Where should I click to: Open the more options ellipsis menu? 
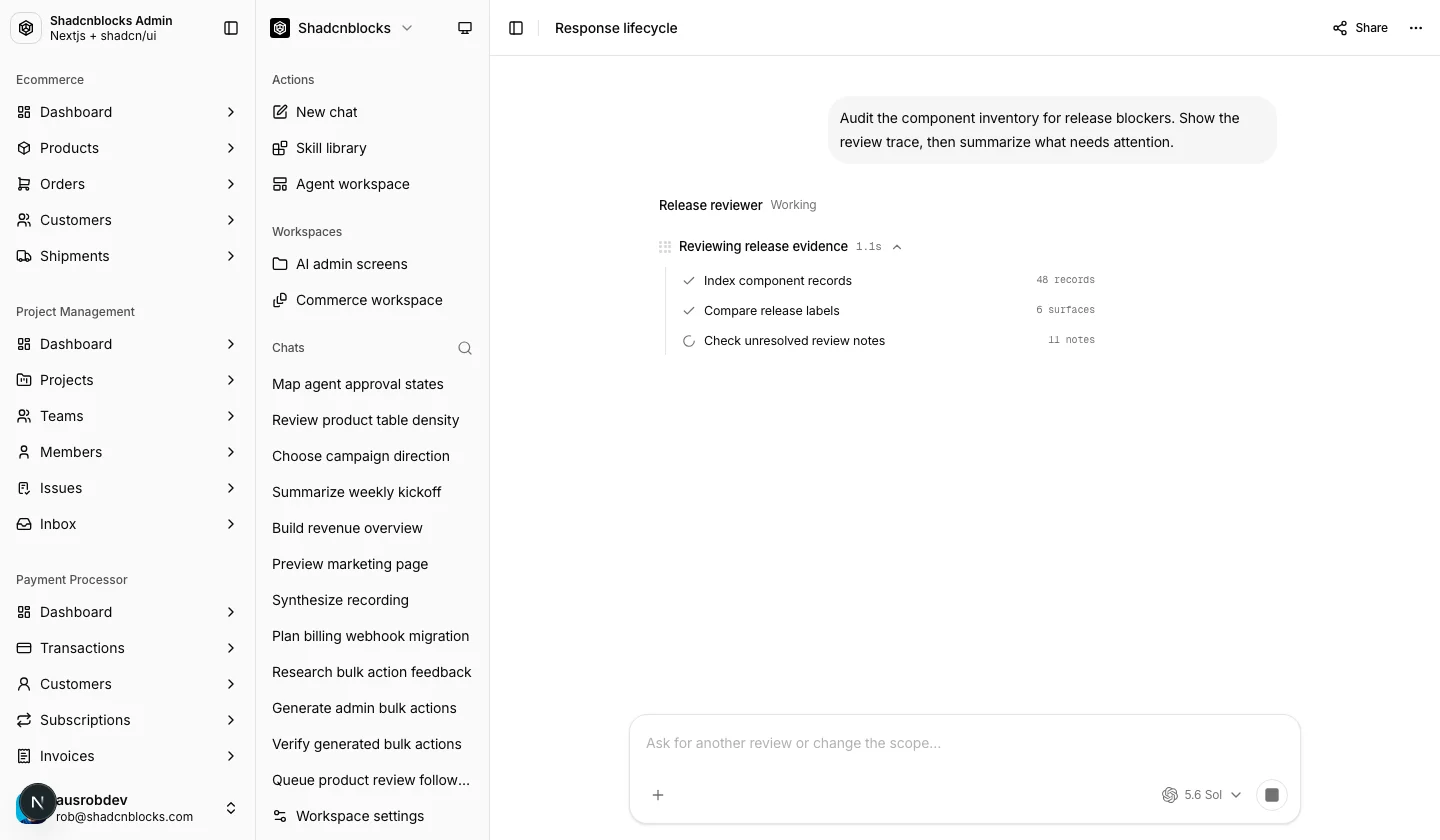(x=1416, y=28)
